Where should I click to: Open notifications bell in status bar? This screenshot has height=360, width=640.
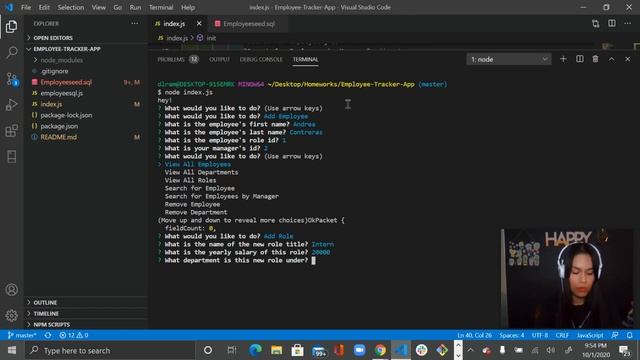(x=630, y=335)
